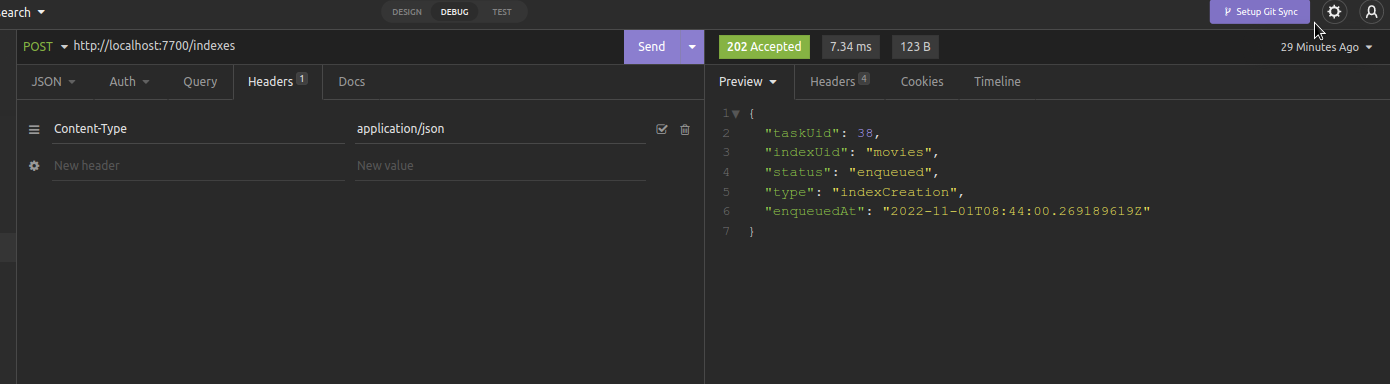Image resolution: width=1390 pixels, height=384 pixels.
Task: Click the application/json header value field
Action: 500,129
